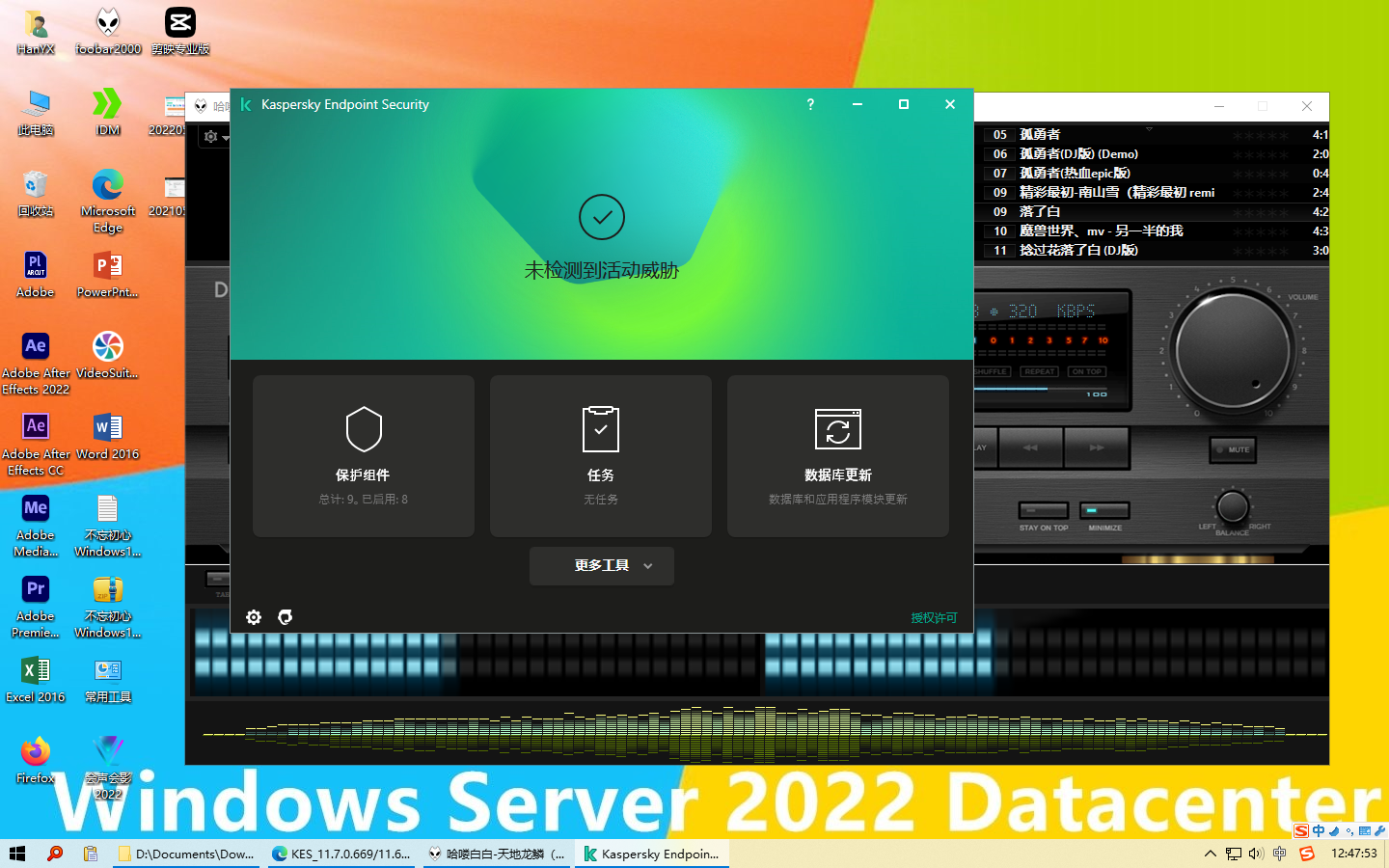Click the green checkmark status circle
The height and width of the screenshot is (868, 1389).
tap(602, 218)
